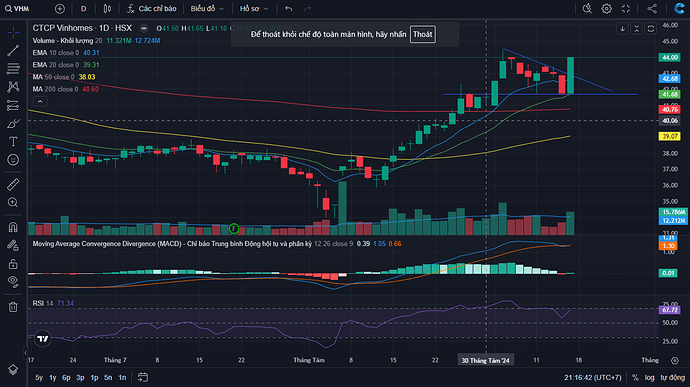
Task: Open go to date calendar icon
Action: click(143, 377)
